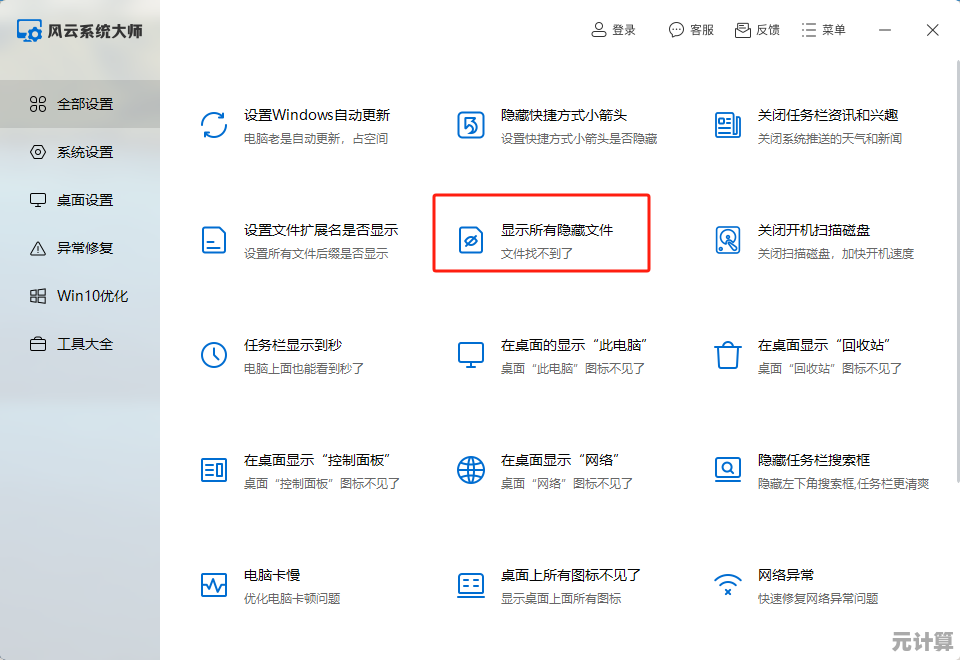Screen dimensions: 960x660
Task: Open 工具大全 in the sidebar
Action: click(80, 344)
